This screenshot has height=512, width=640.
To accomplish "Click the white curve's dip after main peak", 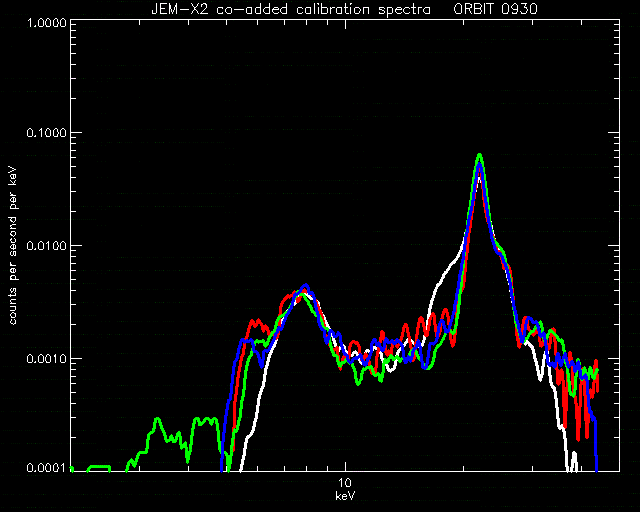I will [540, 376].
